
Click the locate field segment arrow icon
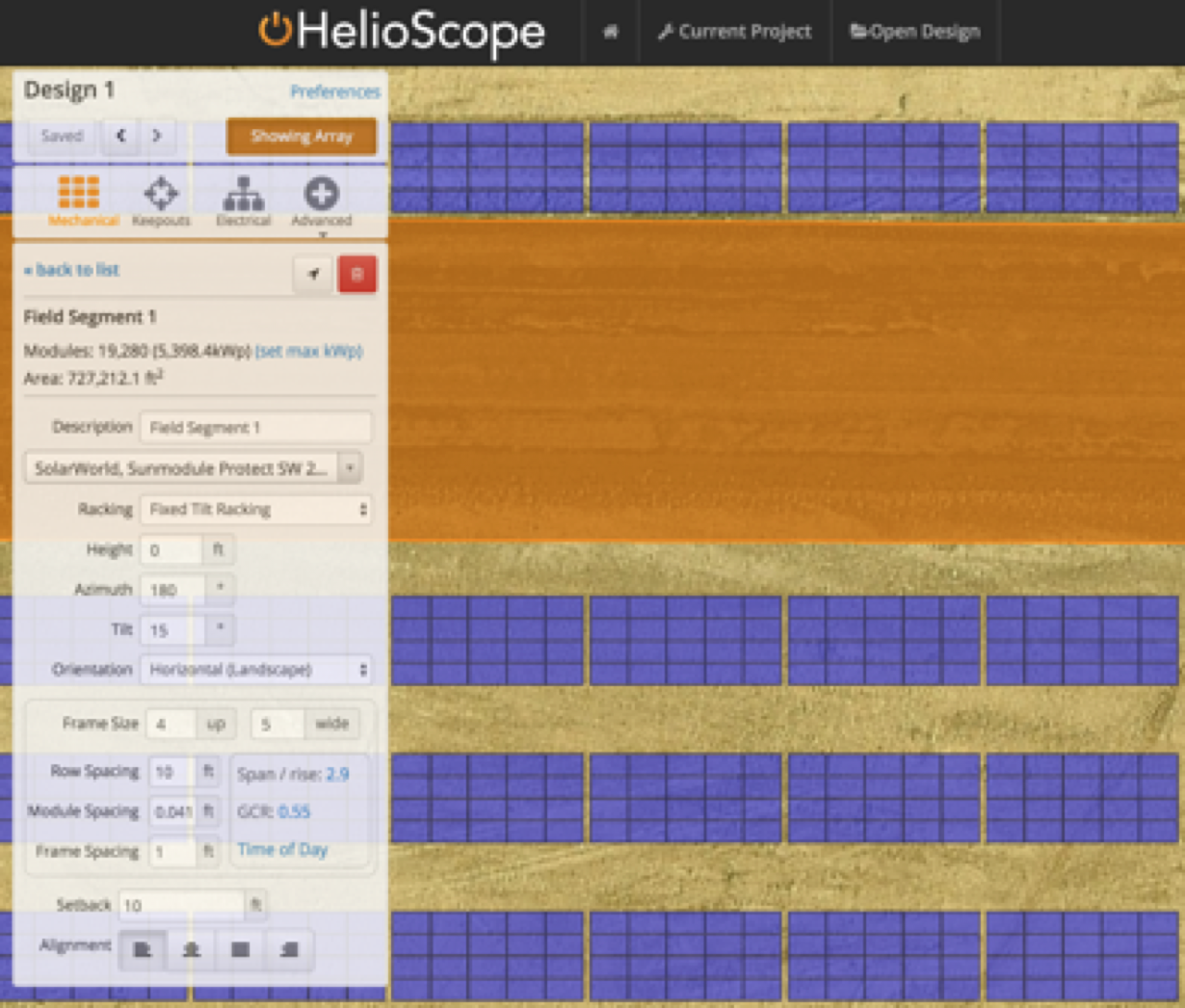313,275
